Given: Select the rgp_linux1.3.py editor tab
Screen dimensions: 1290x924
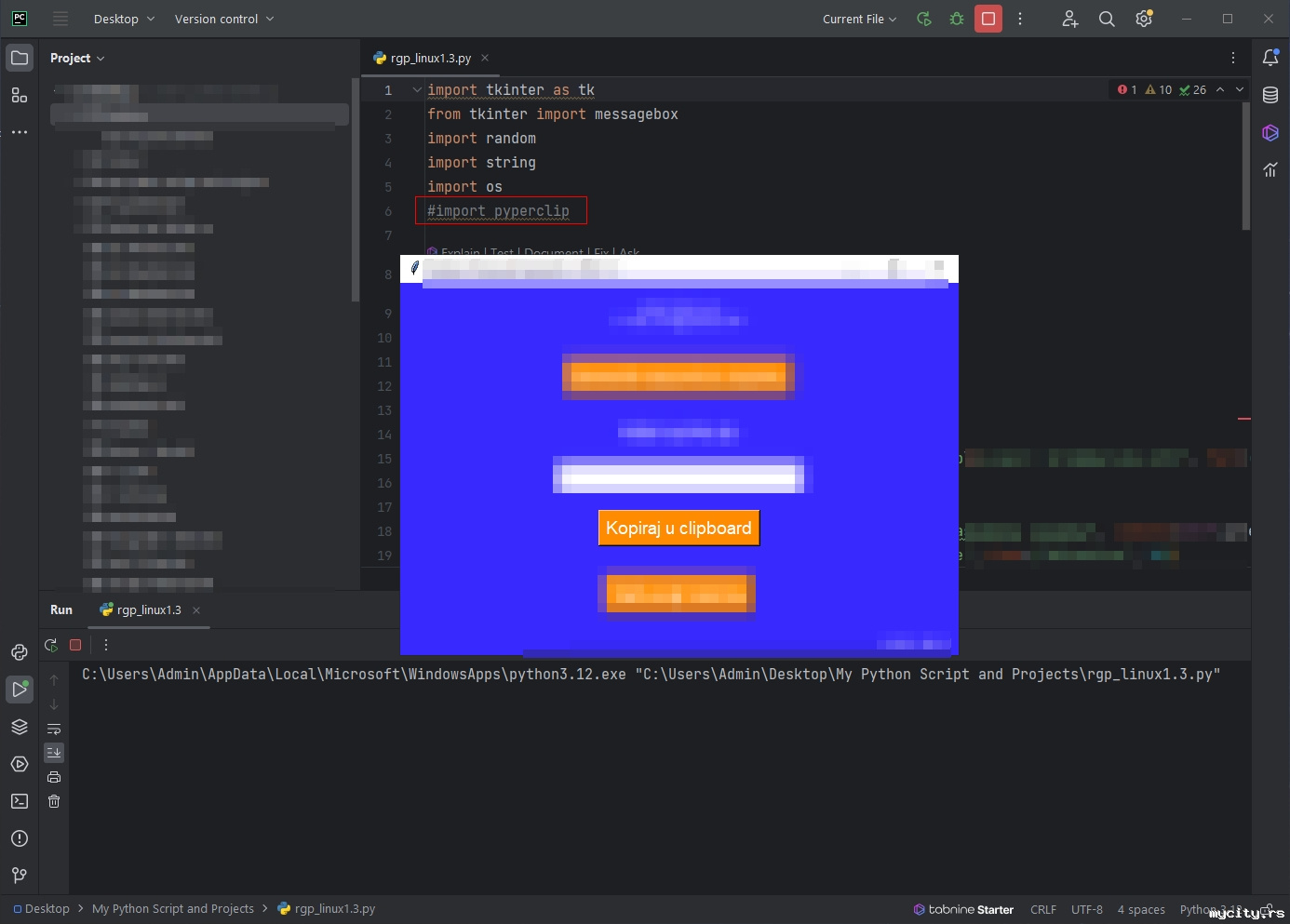Looking at the screenshot, I should coord(431,58).
